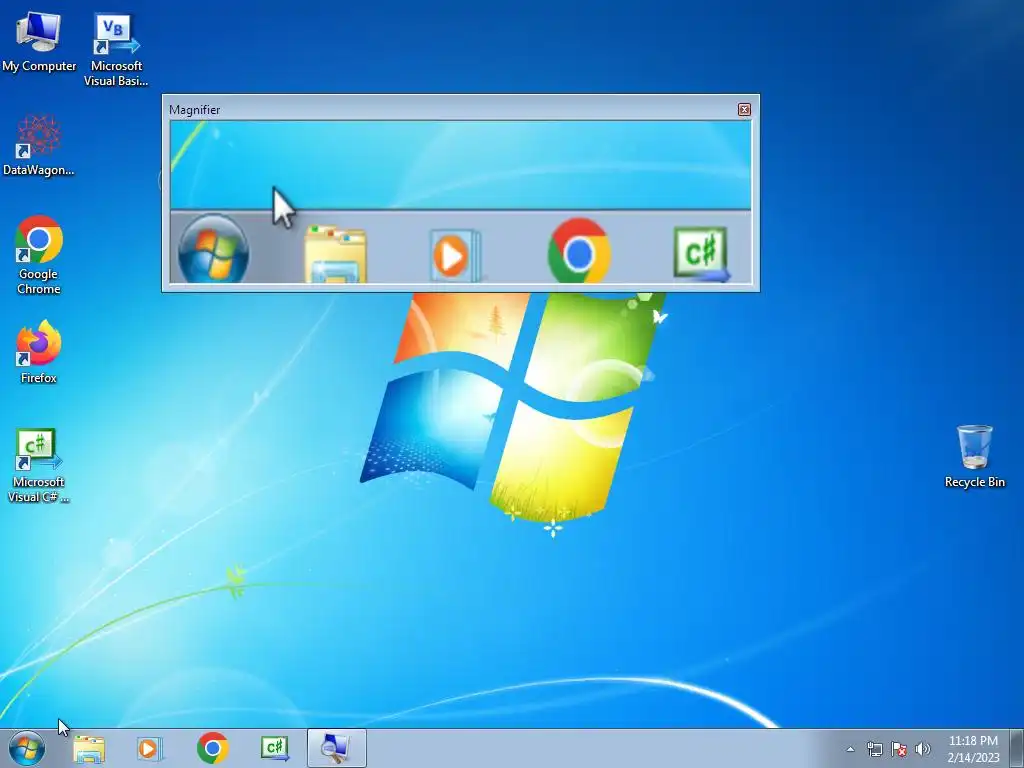
Task: Launch Chrome from the taskbar
Action: [212, 748]
